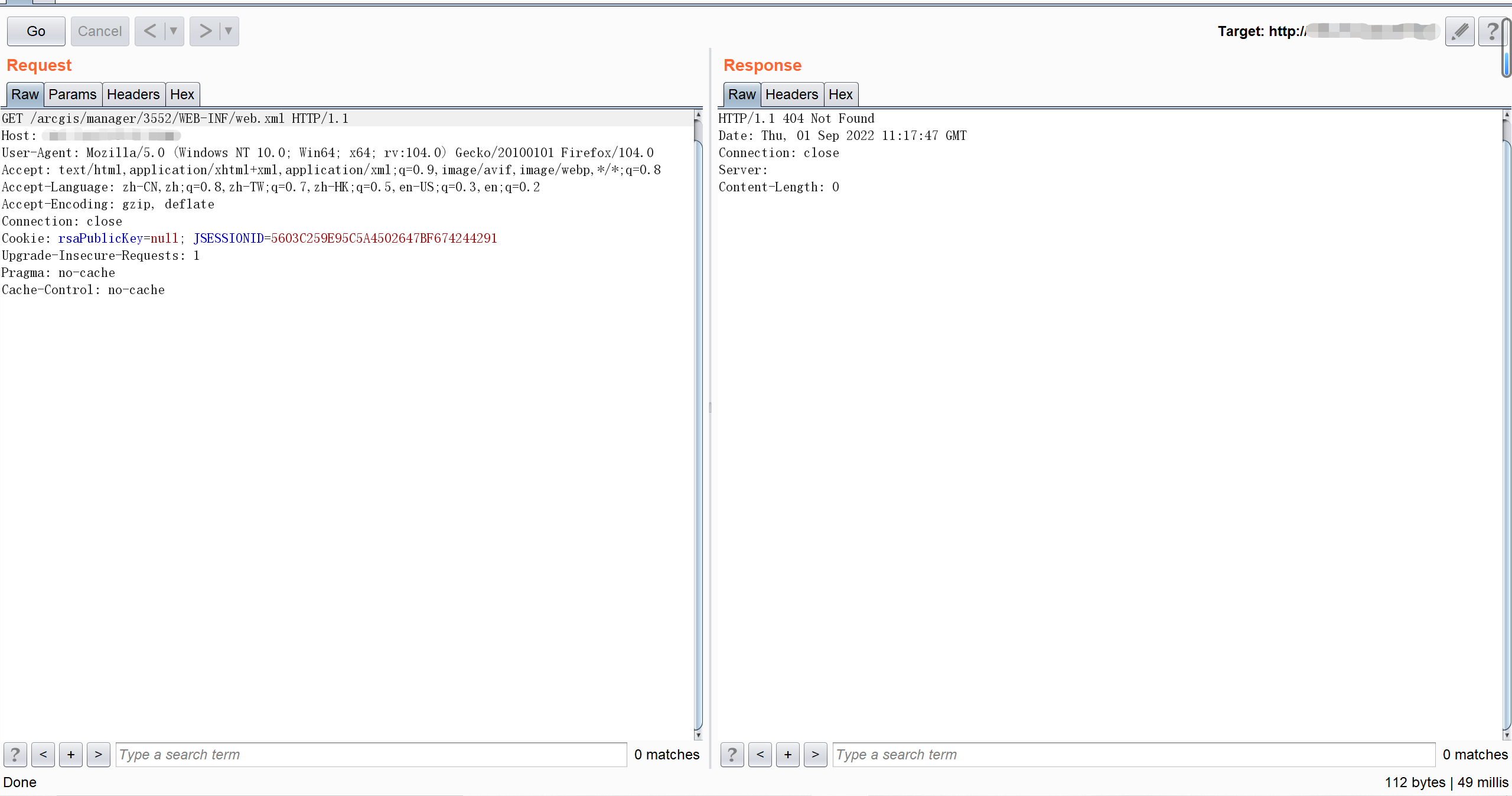The height and width of the screenshot is (796, 1512).
Task: Click the pencil edit target icon
Action: coord(1459,31)
